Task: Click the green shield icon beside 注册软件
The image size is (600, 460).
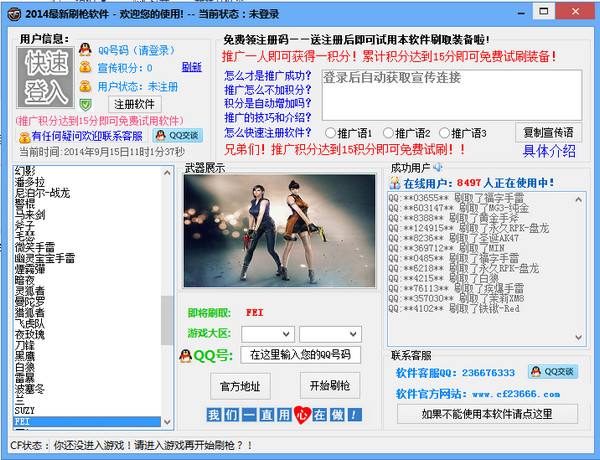Action: click(85, 104)
